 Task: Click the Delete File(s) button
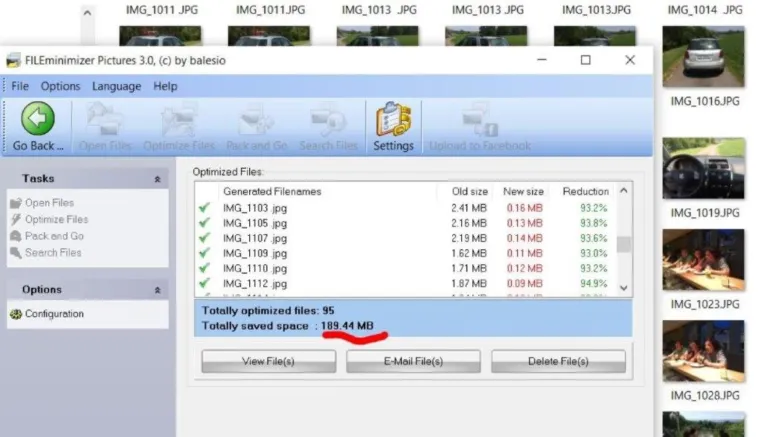558,361
